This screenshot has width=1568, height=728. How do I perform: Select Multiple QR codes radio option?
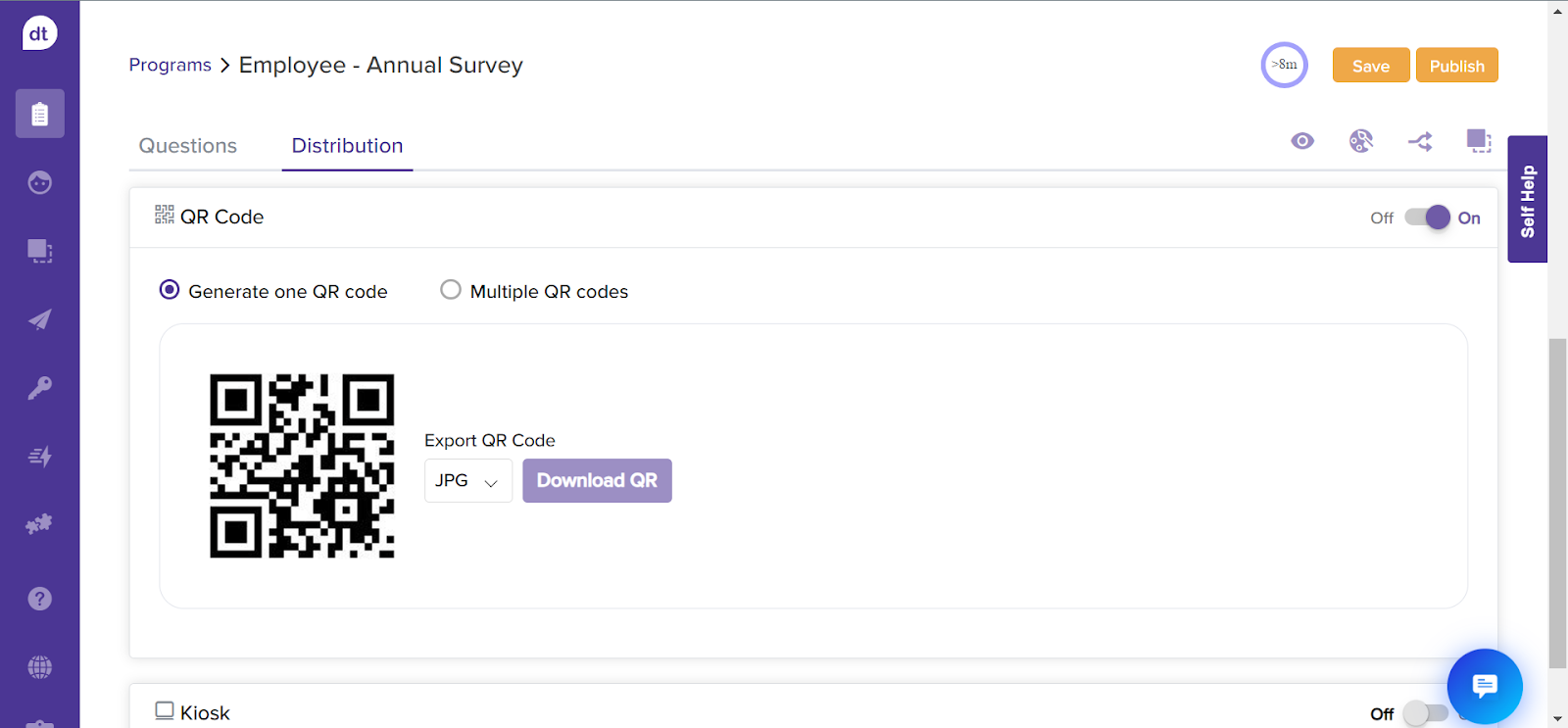(451, 290)
